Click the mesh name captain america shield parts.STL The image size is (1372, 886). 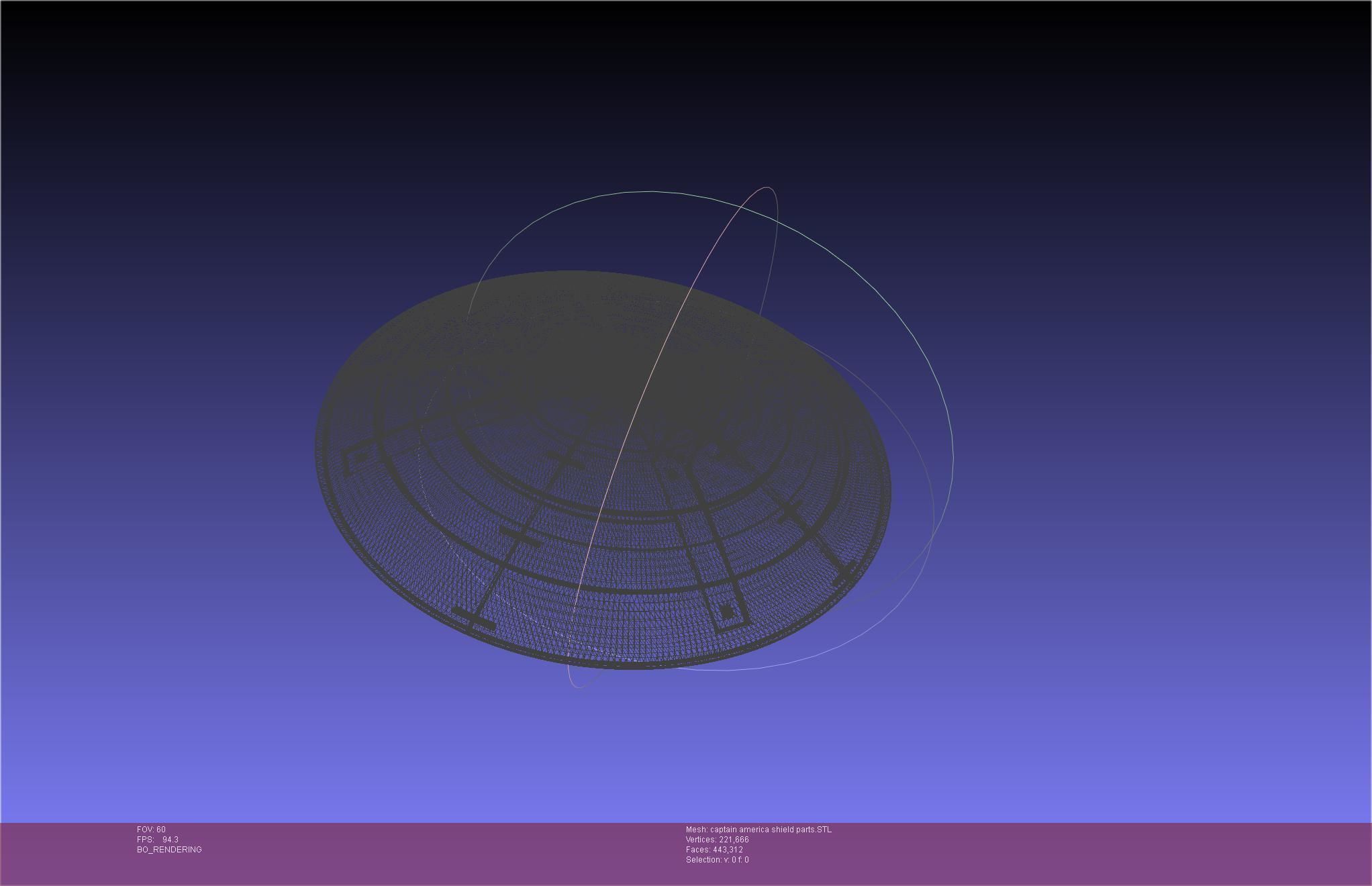(x=758, y=830)
